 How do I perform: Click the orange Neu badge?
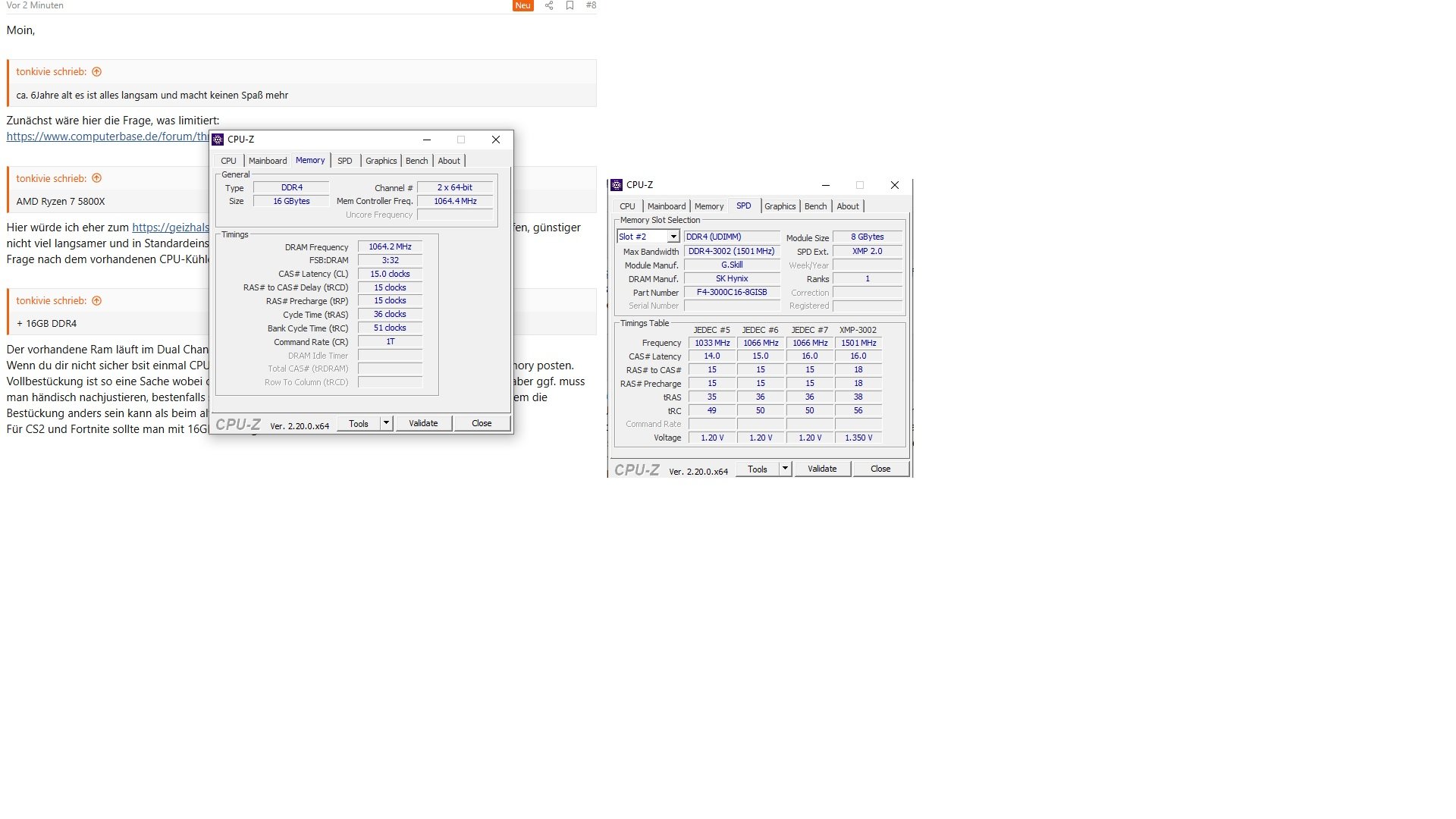click(523, 5)
